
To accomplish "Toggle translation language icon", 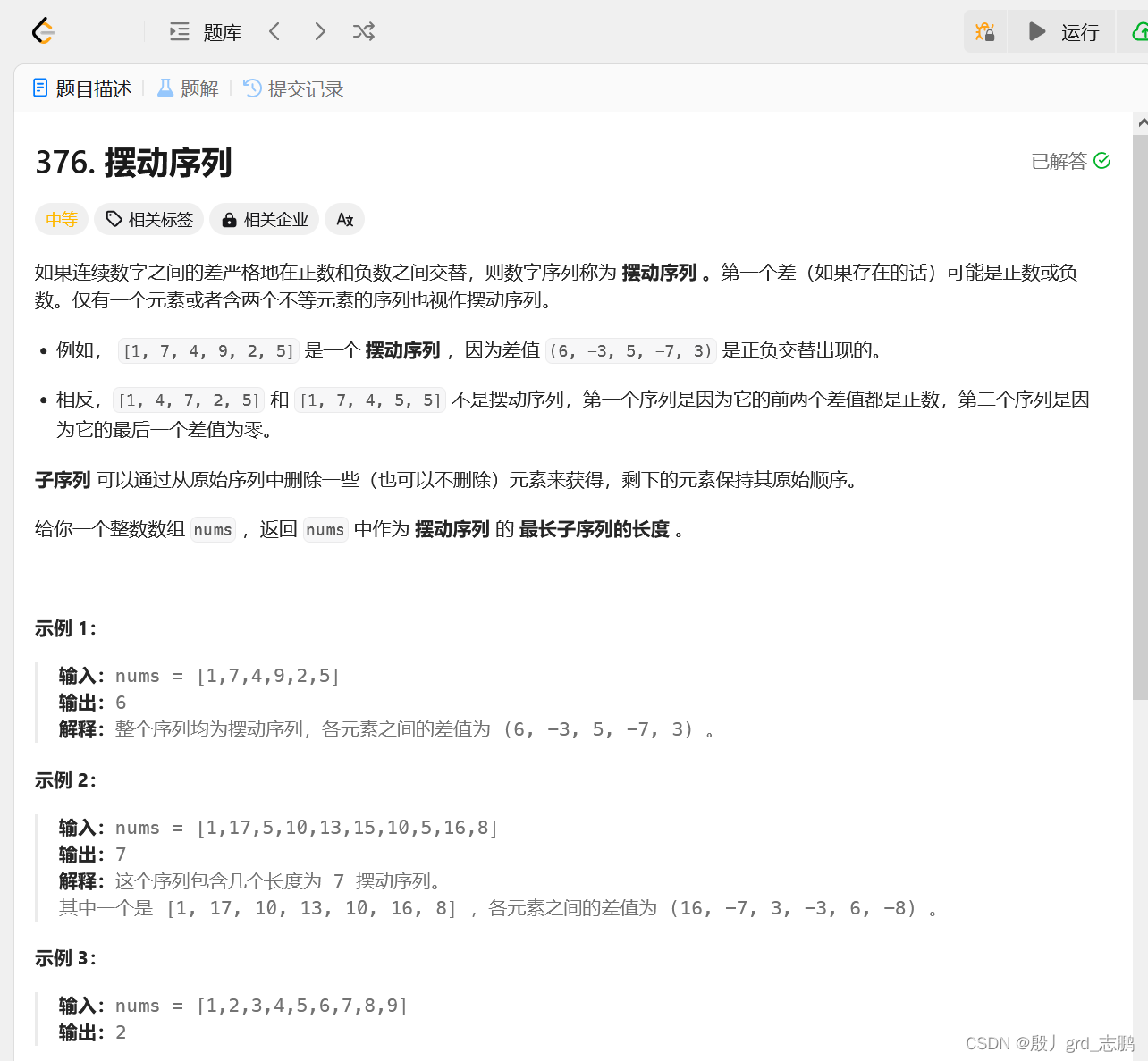I will pos(345,219).
